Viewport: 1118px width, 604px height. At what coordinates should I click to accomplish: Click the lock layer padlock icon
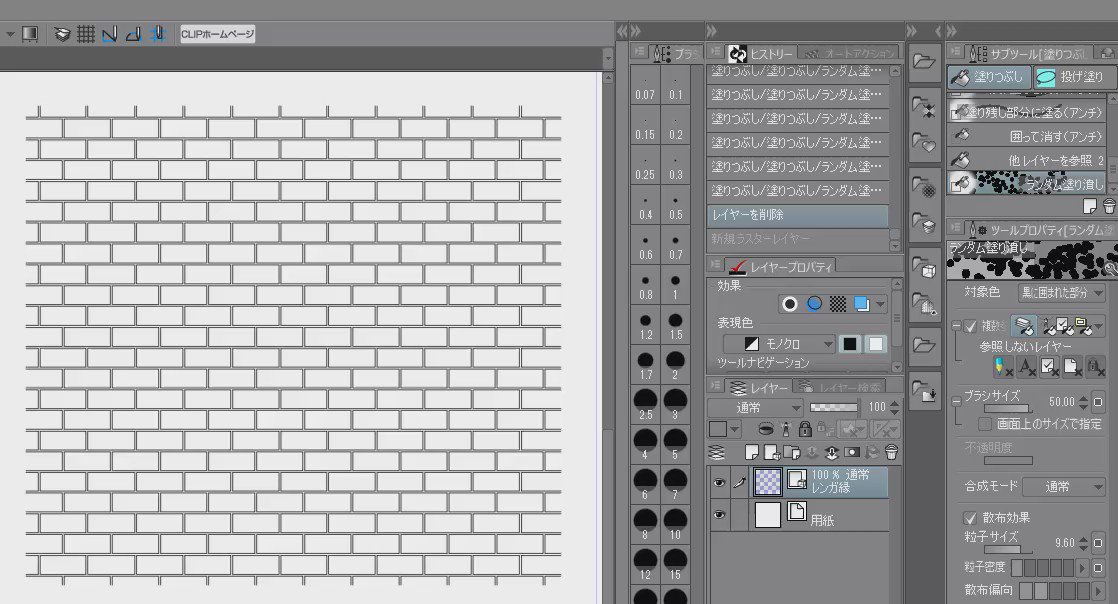(x=805, y=429)
